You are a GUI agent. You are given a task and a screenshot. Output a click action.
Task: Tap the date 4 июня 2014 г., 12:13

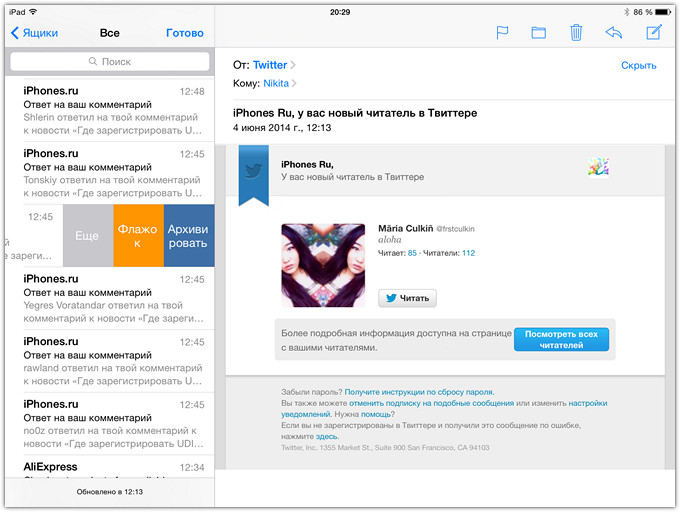(282, 128)
